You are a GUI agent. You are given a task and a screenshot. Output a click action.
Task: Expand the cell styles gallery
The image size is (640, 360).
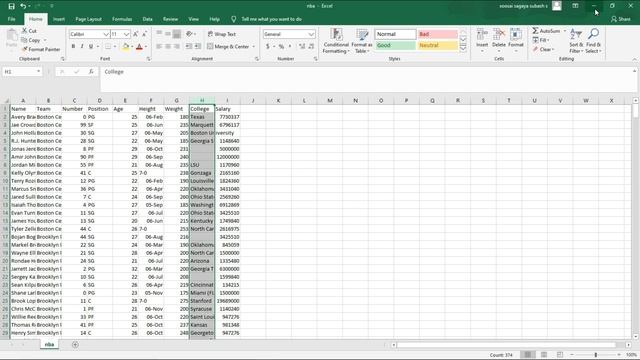[x=463, y=48]
